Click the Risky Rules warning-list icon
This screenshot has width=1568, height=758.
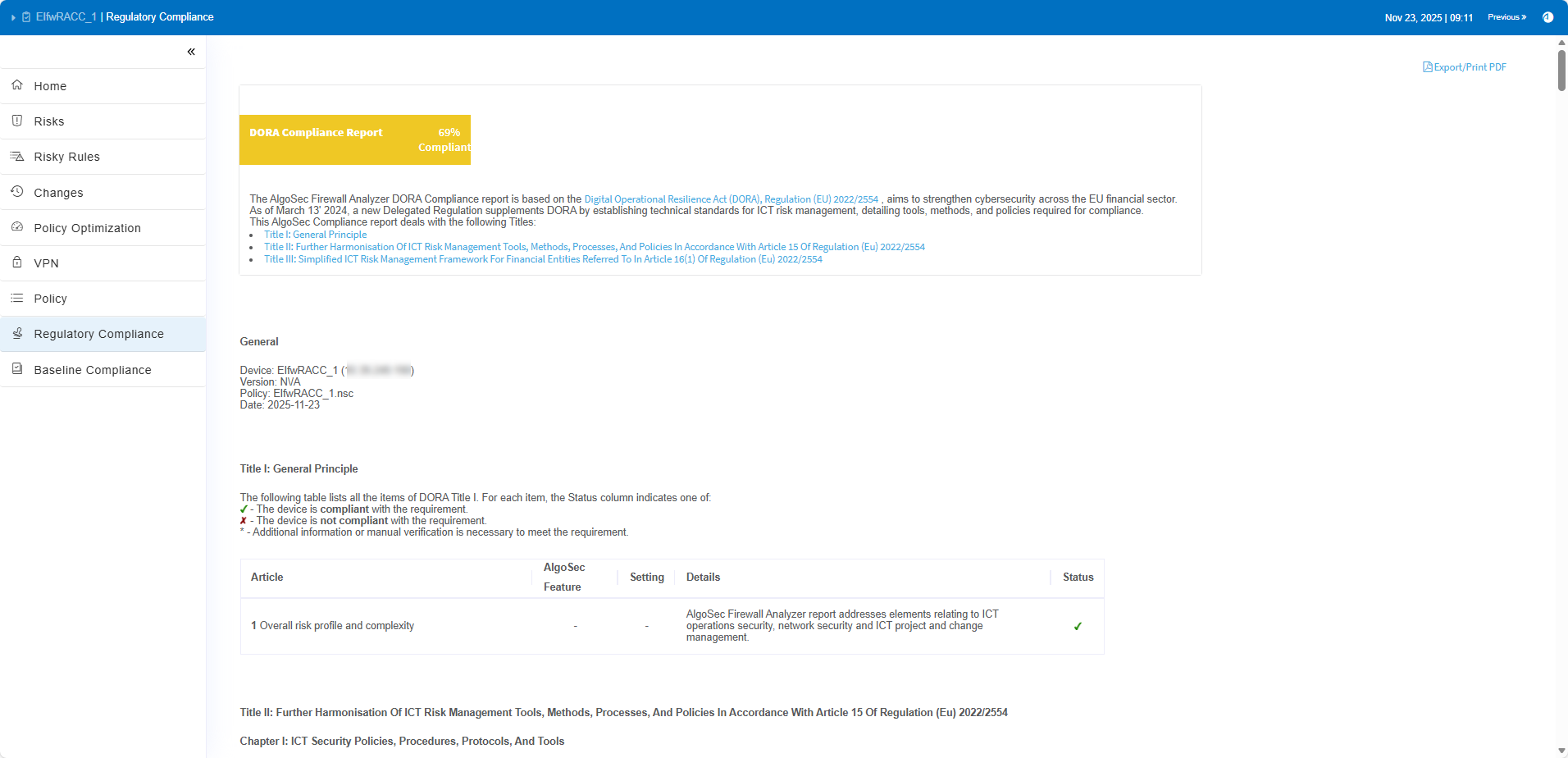[17, 156]
